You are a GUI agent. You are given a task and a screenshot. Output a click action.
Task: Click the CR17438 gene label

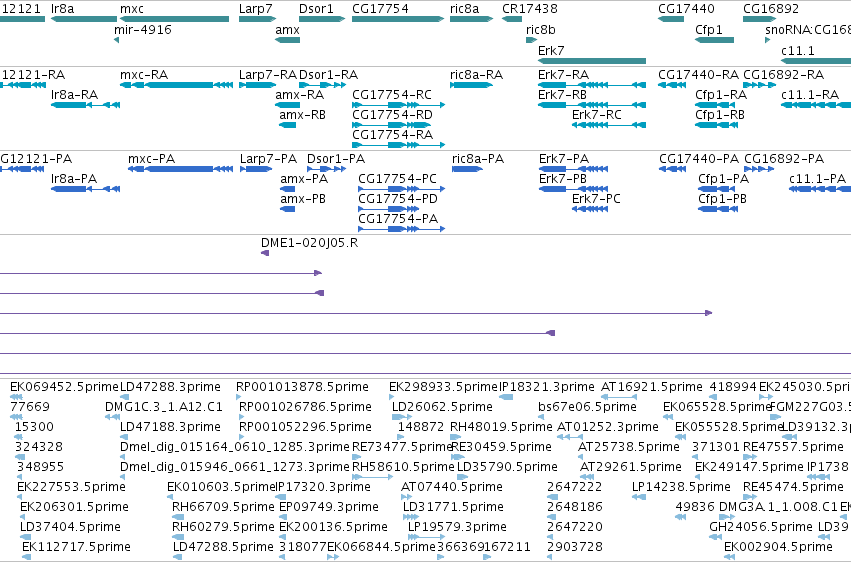(530, 9)
